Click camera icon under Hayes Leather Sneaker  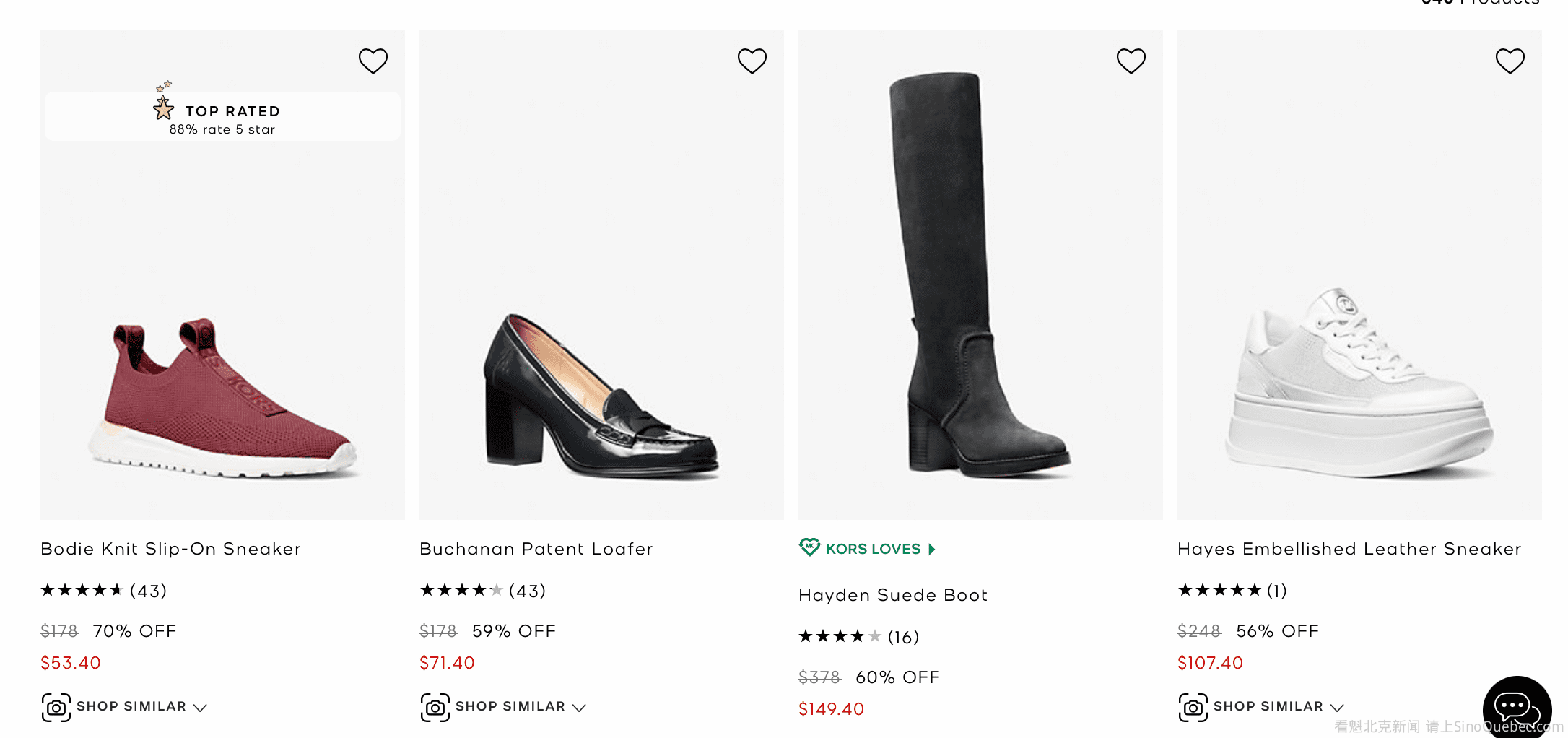point(1193,708)
